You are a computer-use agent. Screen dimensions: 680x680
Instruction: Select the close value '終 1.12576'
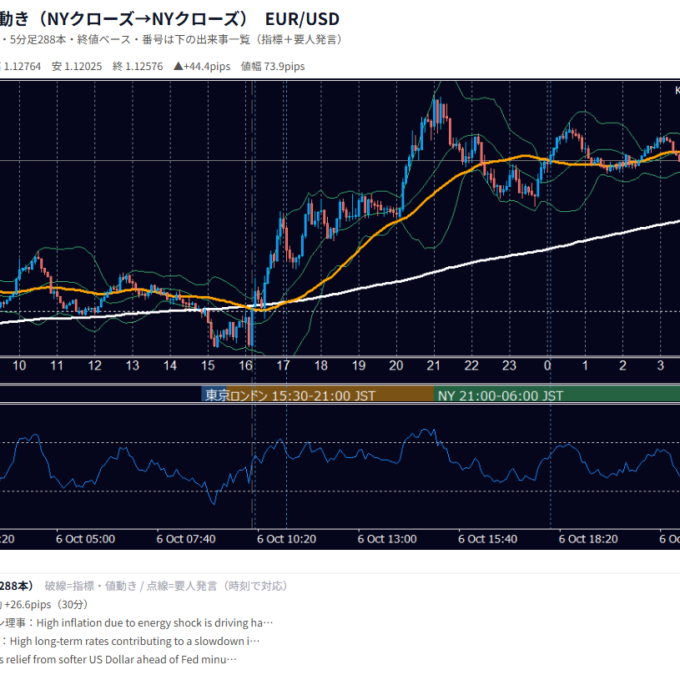(137, 66)
